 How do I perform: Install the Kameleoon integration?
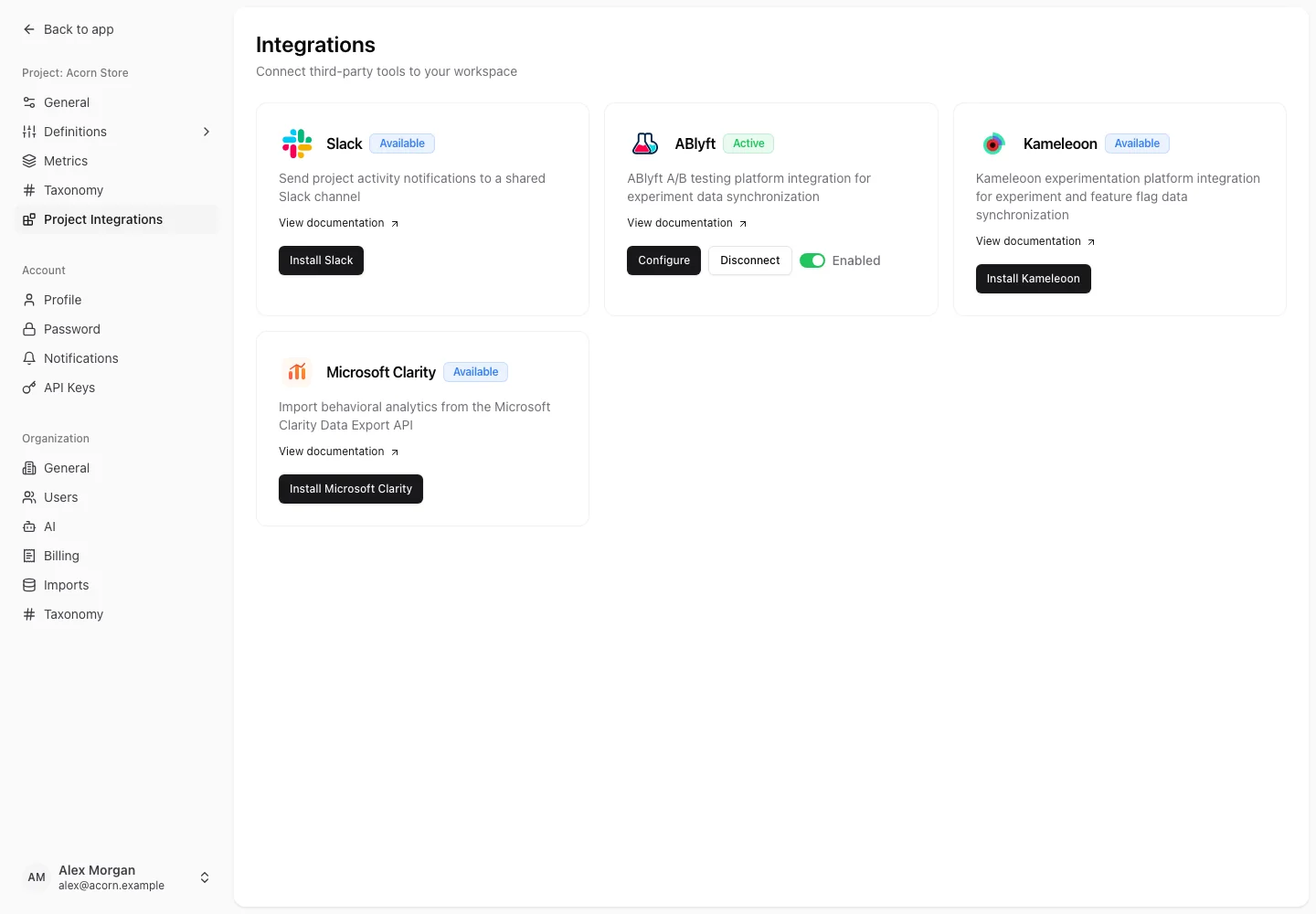[1034, 279]
